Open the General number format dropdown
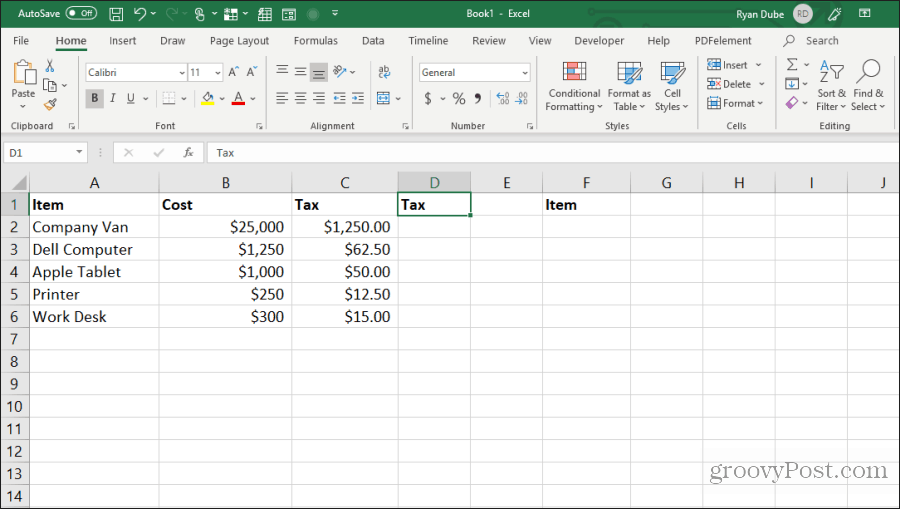This screenshot has height=509, width=900. coord(525,73)
